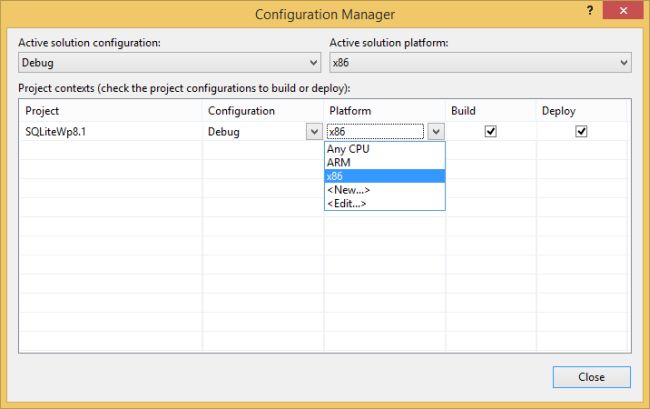The width and height of the screenshot is (650, 409).
Task: Choose <Edit...> platform option
Action: tap(346, 203)
